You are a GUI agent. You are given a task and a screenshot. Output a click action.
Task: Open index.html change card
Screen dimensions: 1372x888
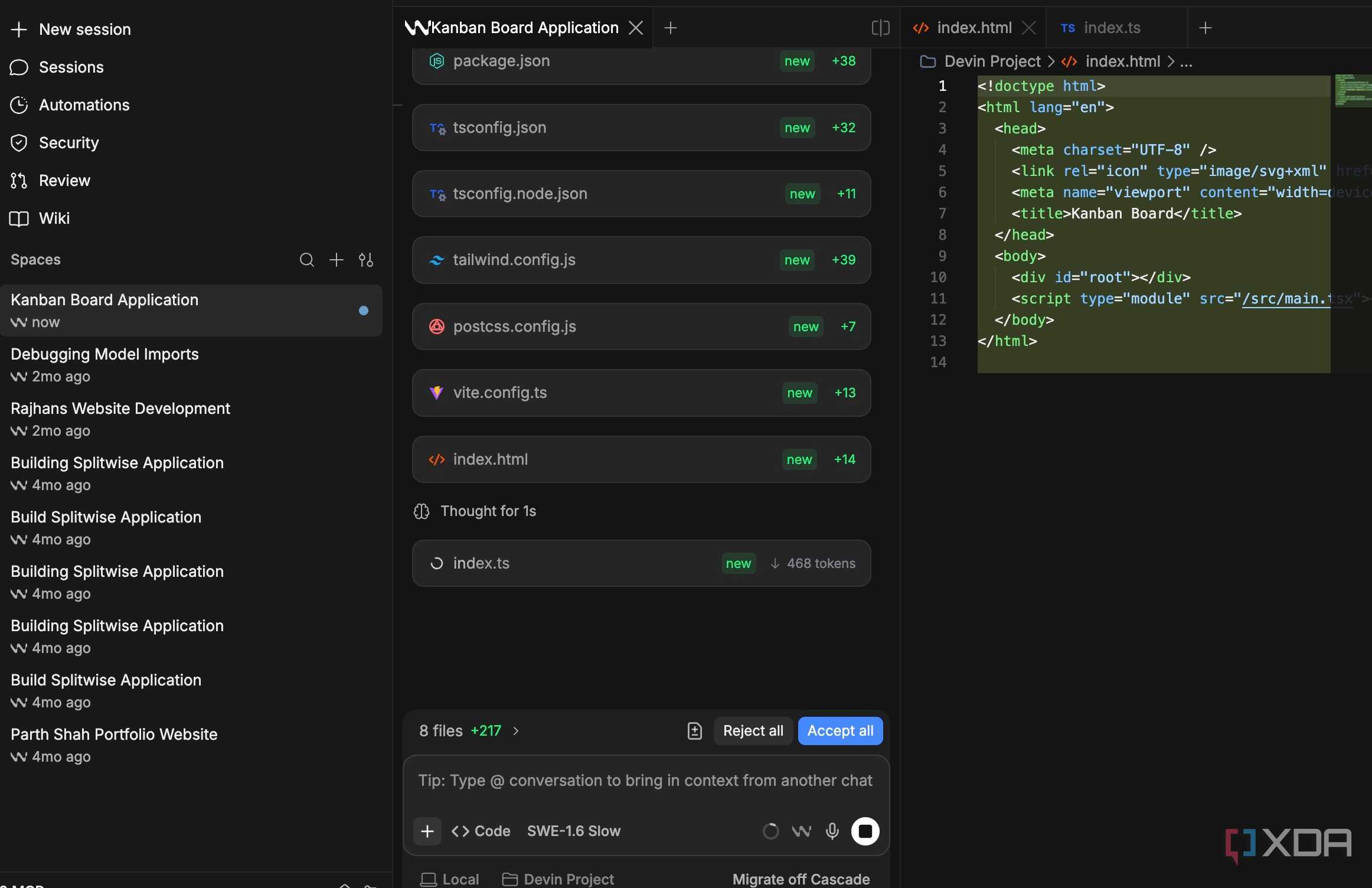pyautogui.click(x=641, y=459)
